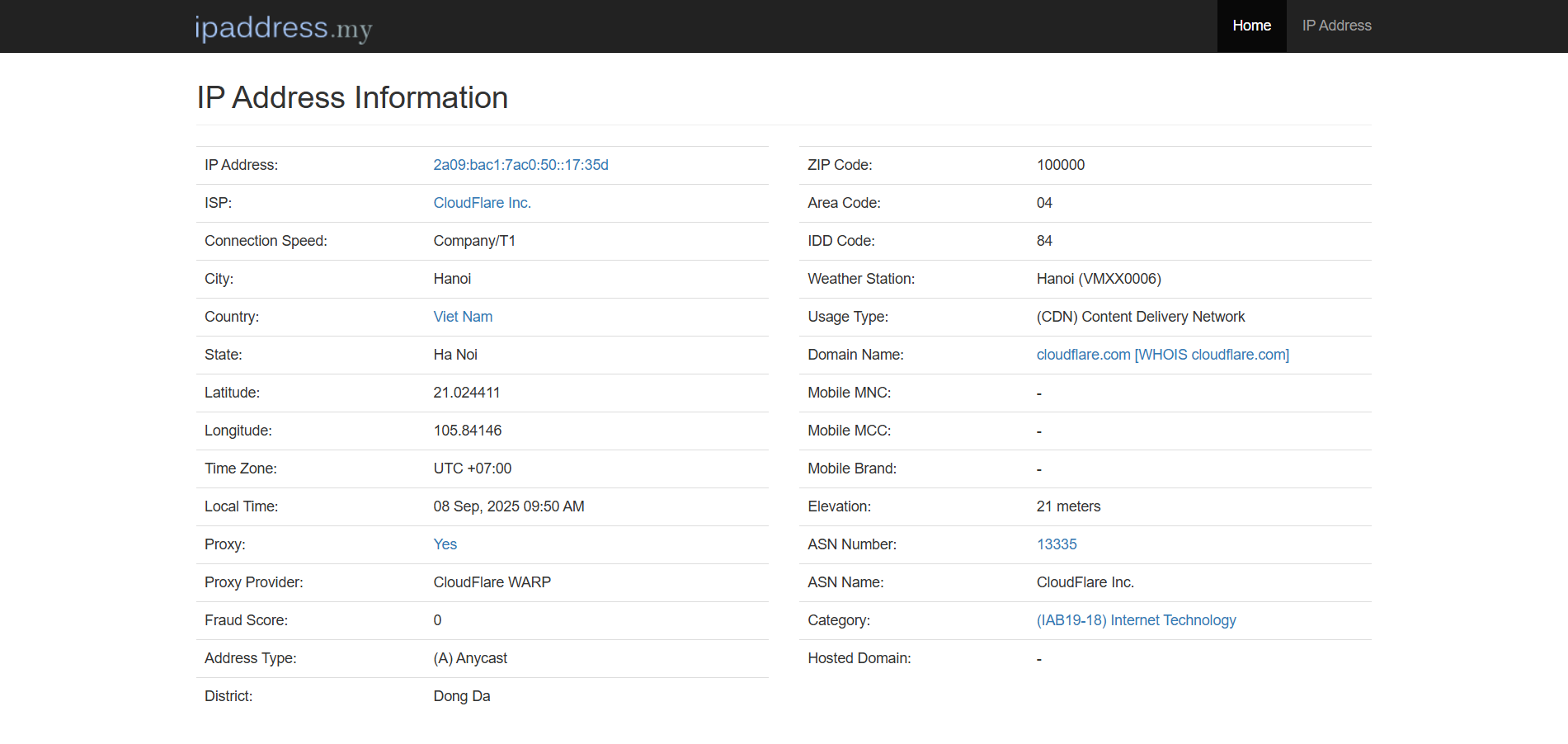
Task: Click the 'Usage Type:' label
Action: coord(848,317)
